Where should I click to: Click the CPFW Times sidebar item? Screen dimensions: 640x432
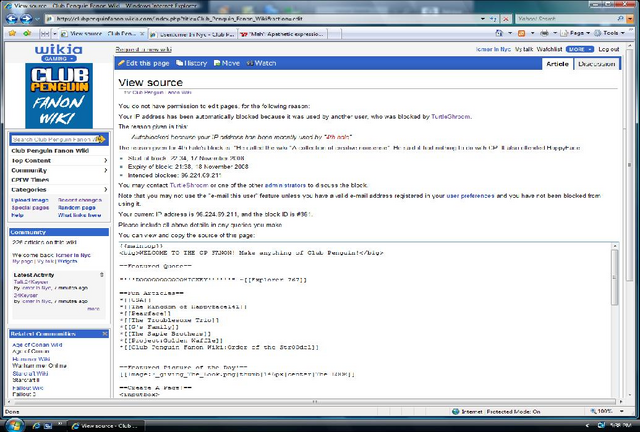click(30, 180)
